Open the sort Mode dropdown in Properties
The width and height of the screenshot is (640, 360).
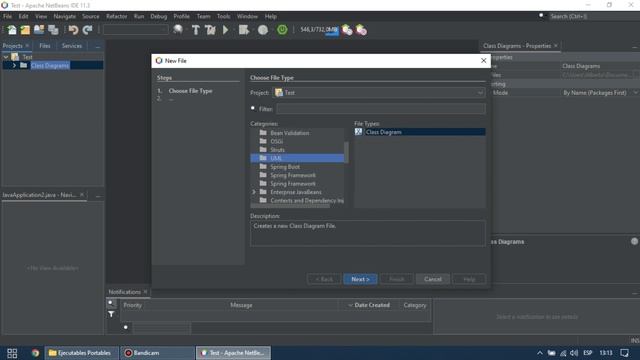635,93
